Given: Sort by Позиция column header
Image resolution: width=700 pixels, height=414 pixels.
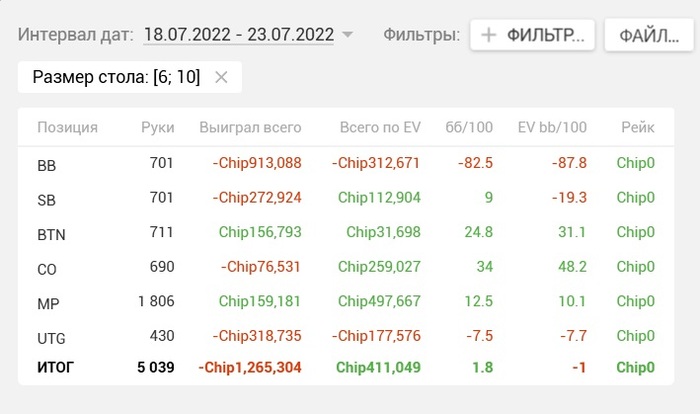Looking at the screenshot, I should click(x=67, y=128).
